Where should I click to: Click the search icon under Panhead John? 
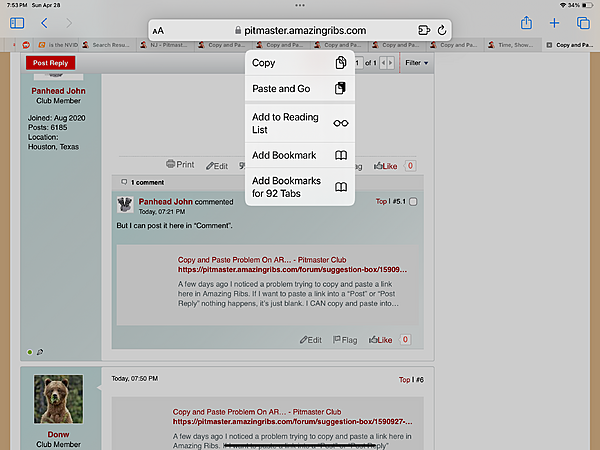point(40,352)
